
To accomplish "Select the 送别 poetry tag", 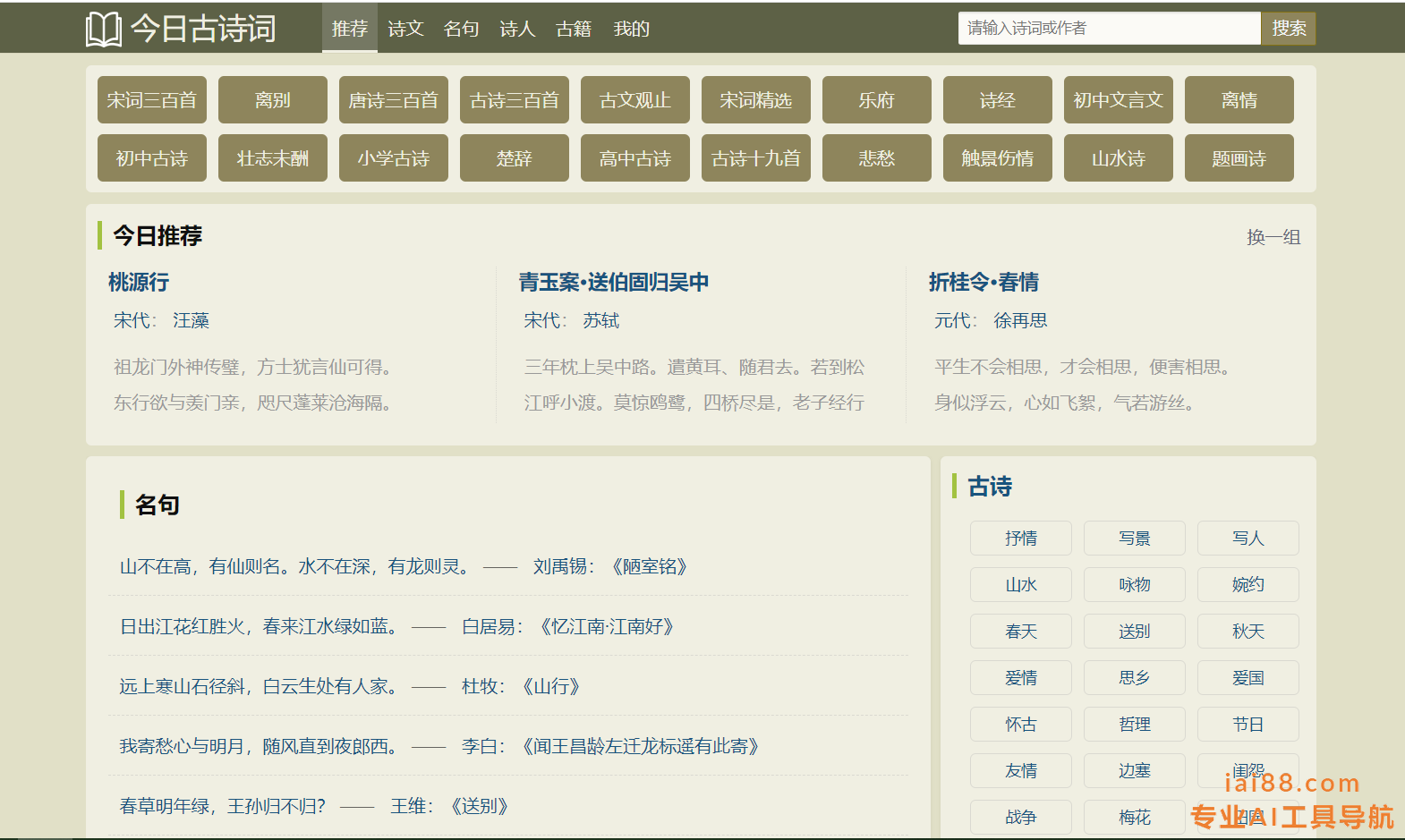I will point(1135,631).
